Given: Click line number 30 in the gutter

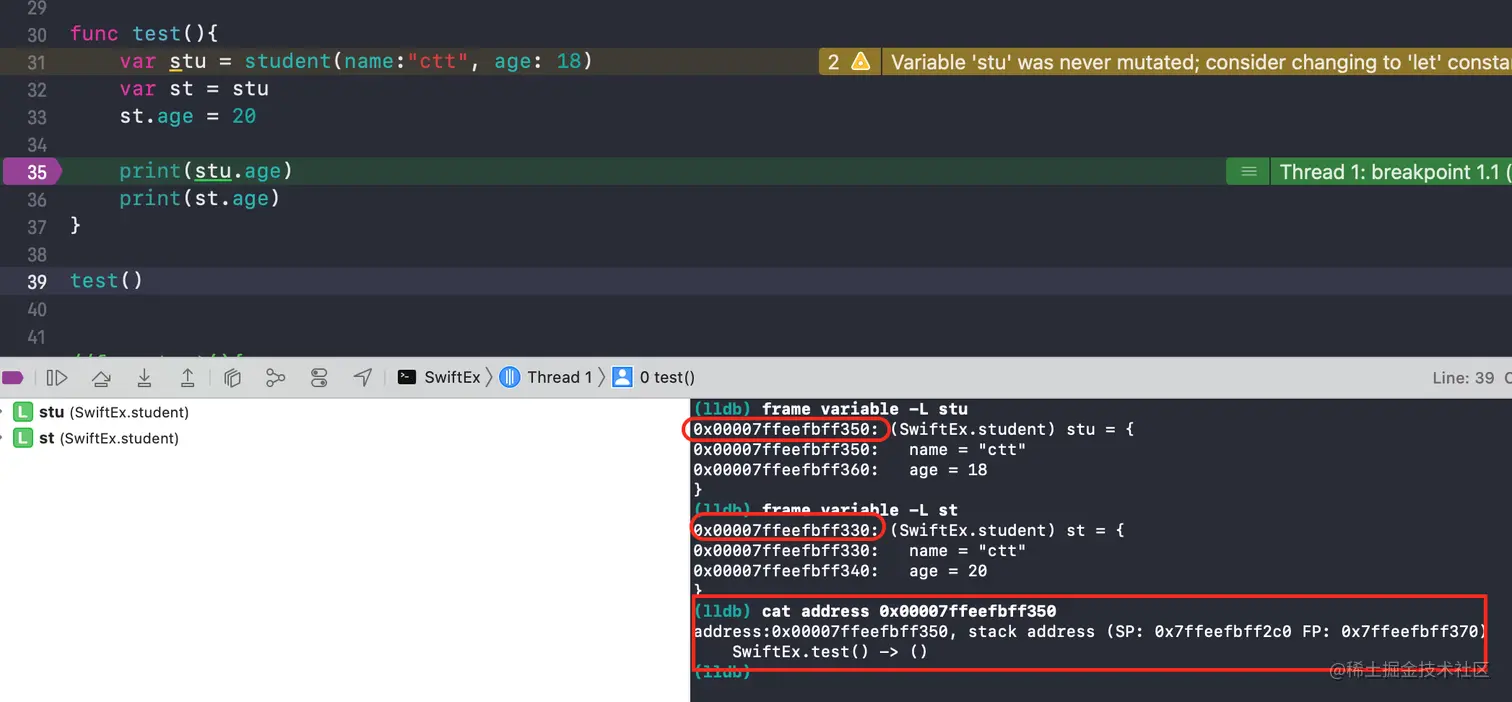Looking at the screenshot, I should point(37,35).
